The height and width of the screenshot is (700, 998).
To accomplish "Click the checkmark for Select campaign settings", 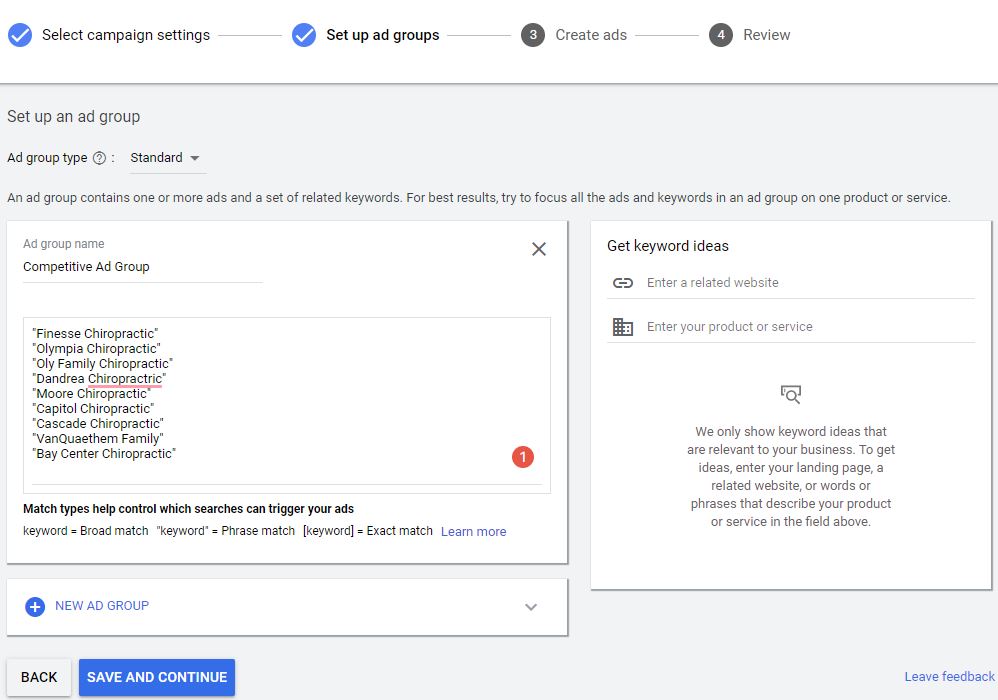I will tap(19, 35).
